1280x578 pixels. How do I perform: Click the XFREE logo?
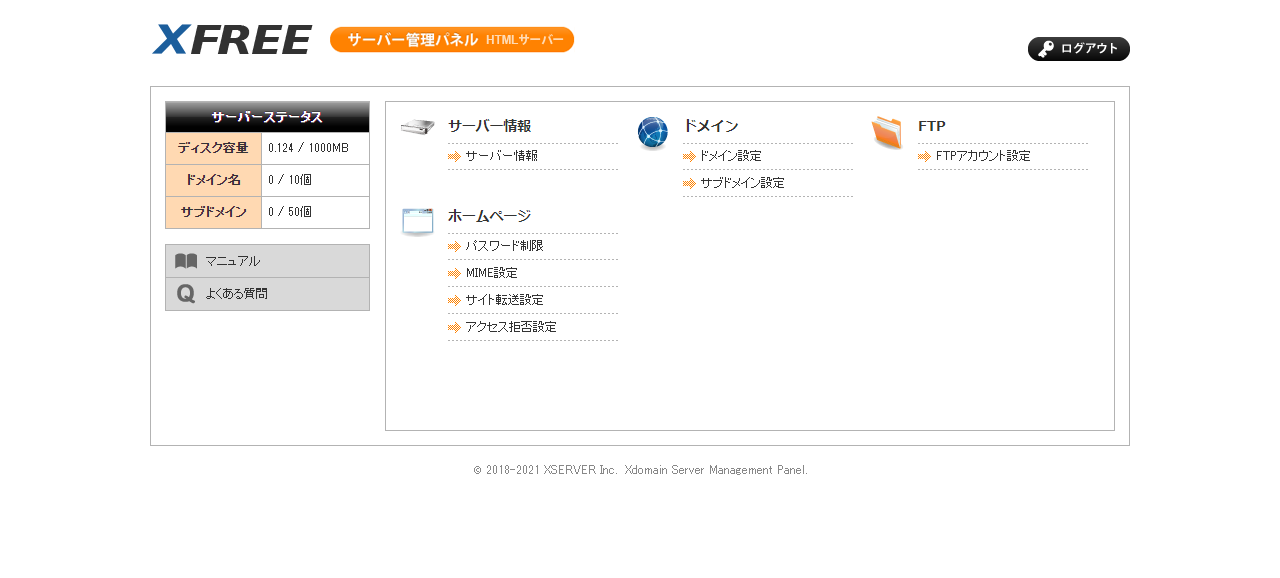232,39
